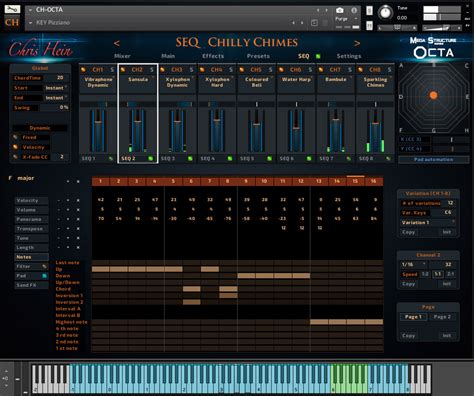
Task: Toggle CH7 channel power icon
Action: (321, 69)
